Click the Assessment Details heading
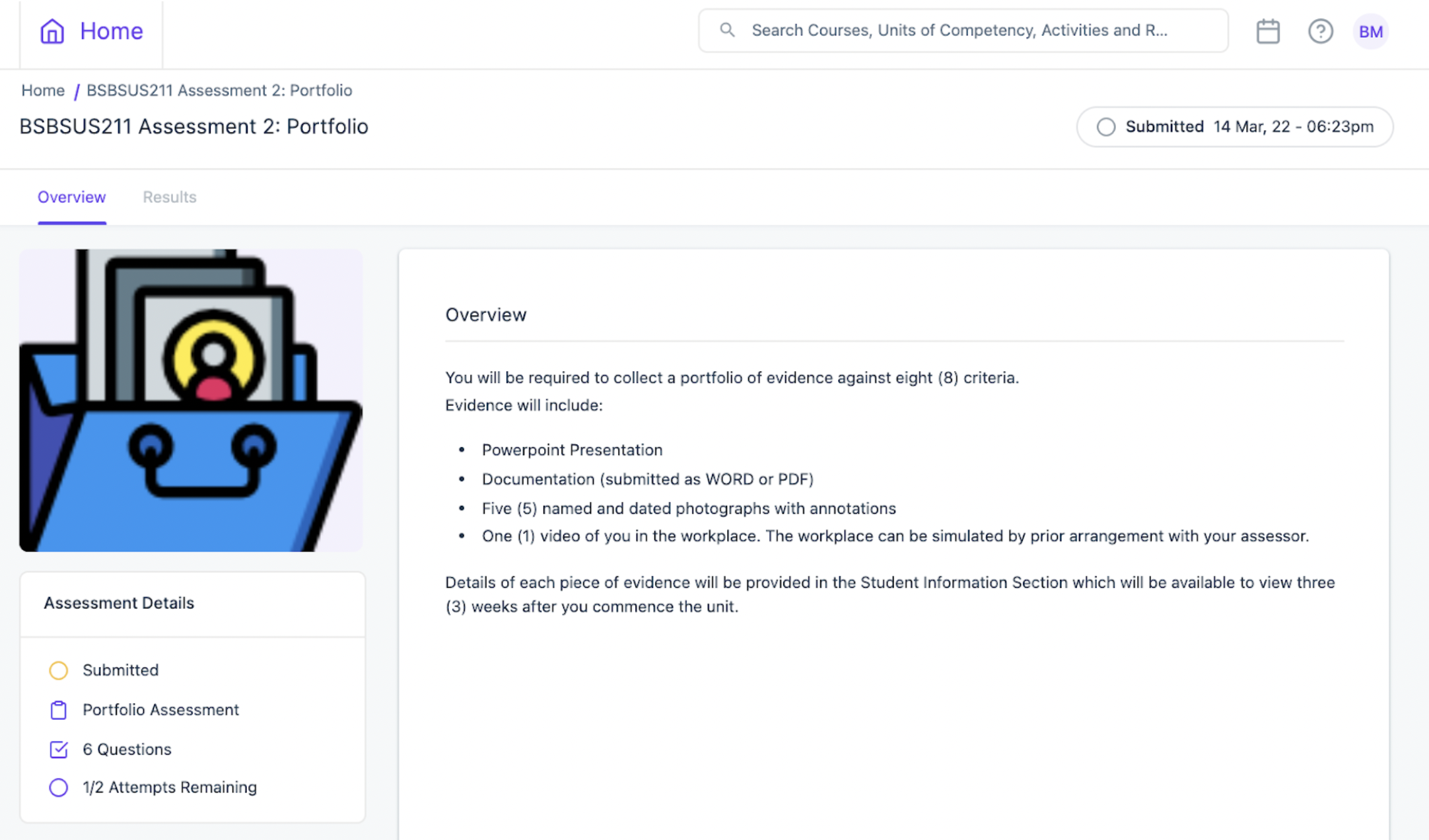 (119, 603)
